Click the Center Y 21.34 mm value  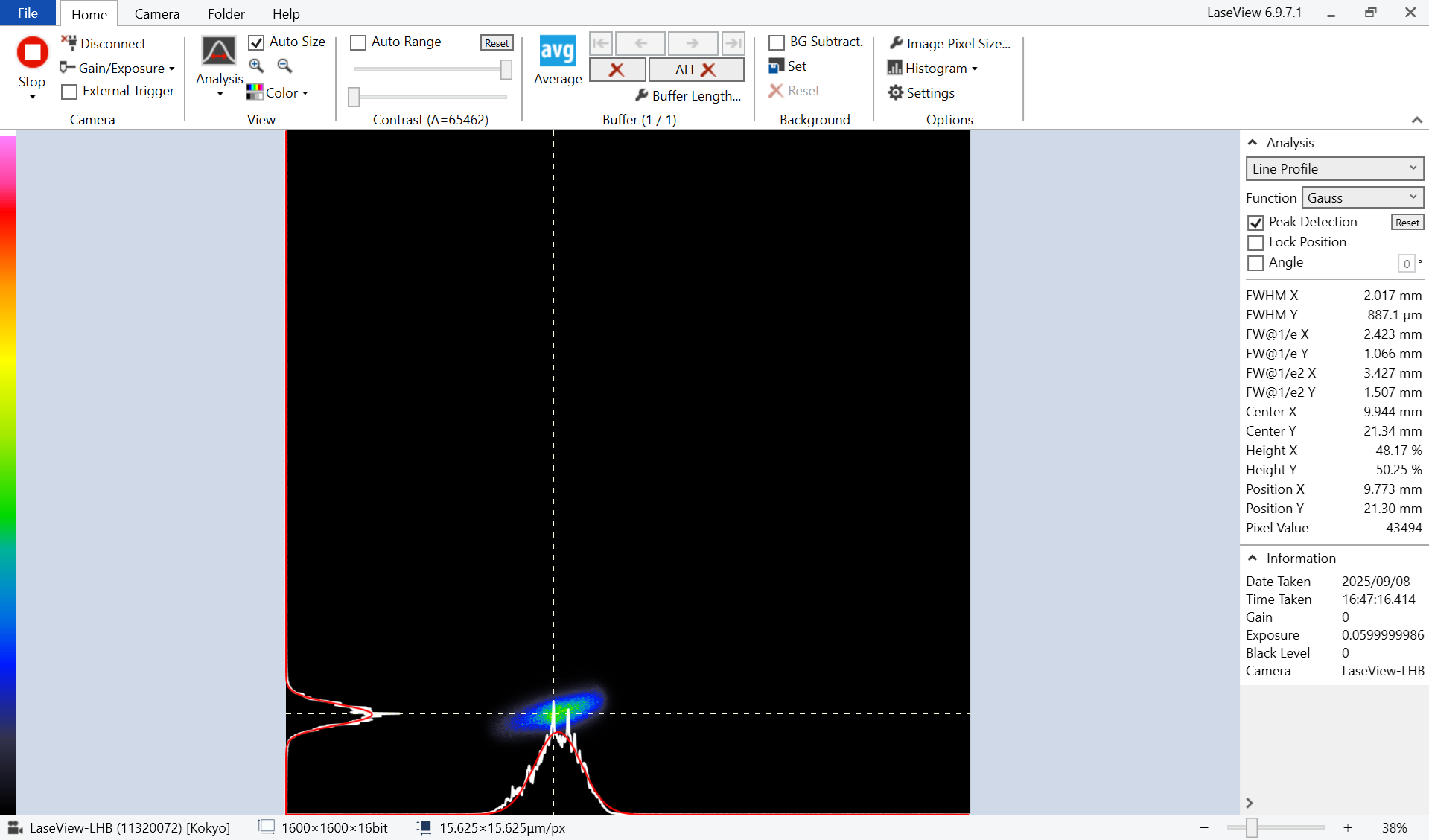click(1393, 430)
